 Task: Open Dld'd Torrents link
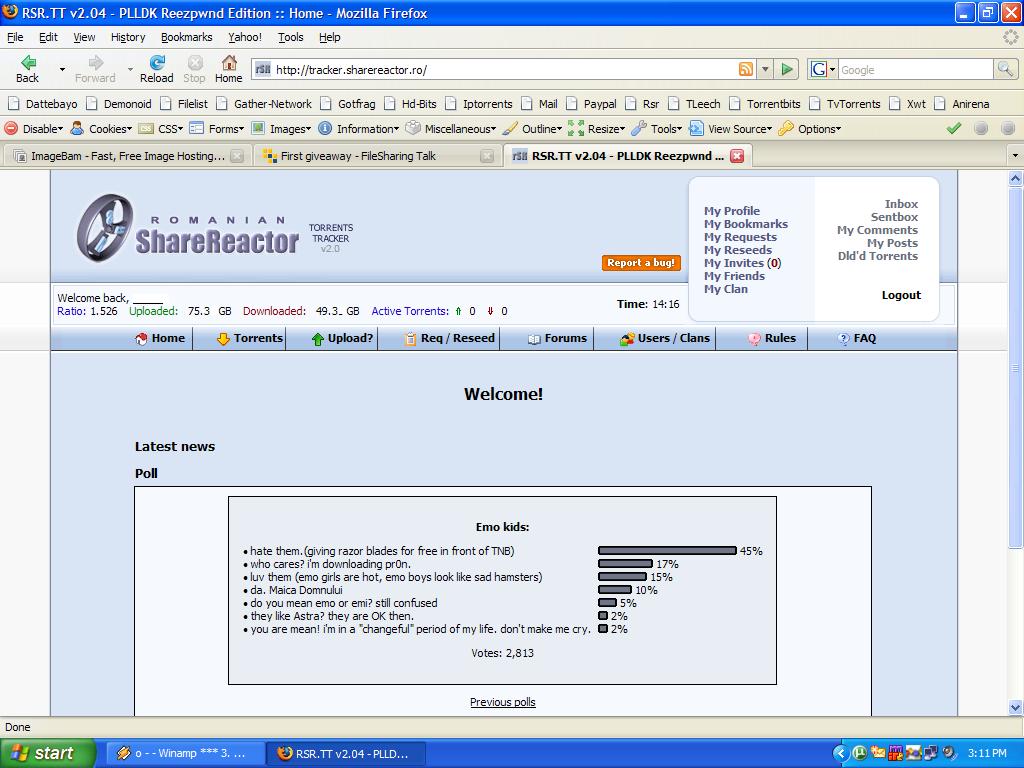[x=878, y=256]
